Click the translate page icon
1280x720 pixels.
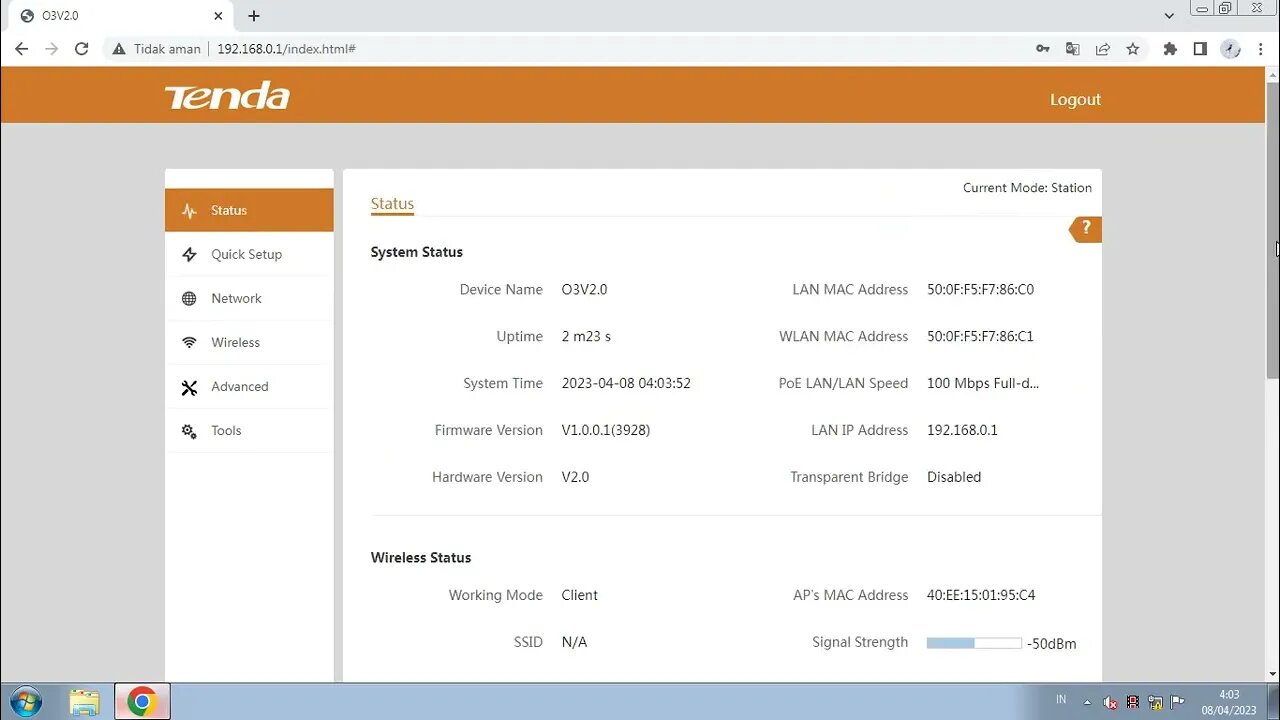[x=1073, y=48]
